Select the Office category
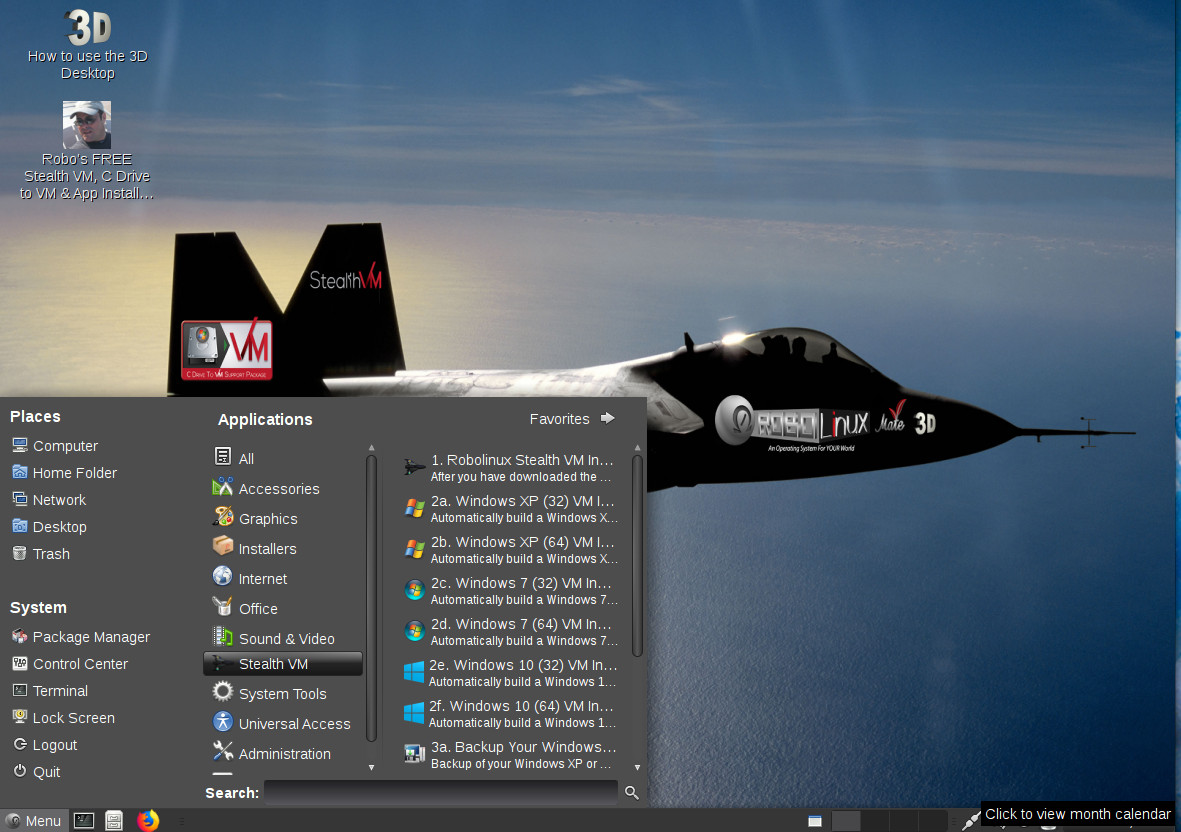The height and width of the screenshot is (832, 1181). tap(283, 608)
